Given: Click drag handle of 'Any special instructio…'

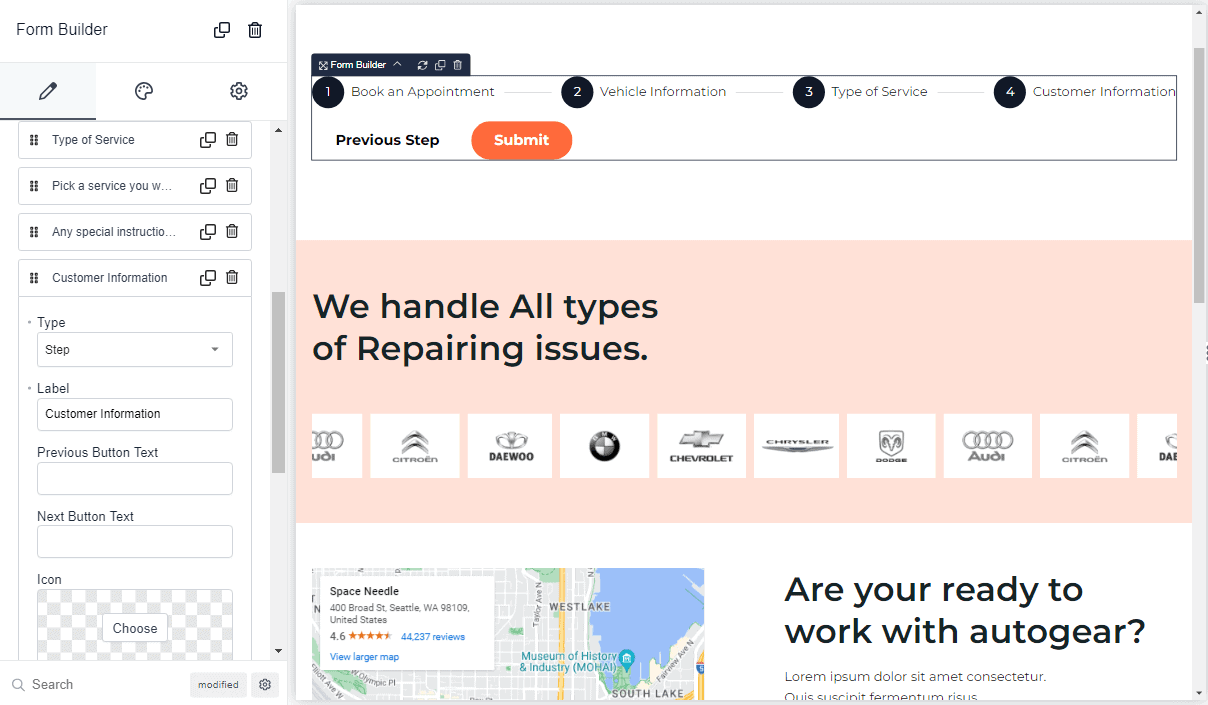Looking at the screenshot, I should (x=34, y=232).
